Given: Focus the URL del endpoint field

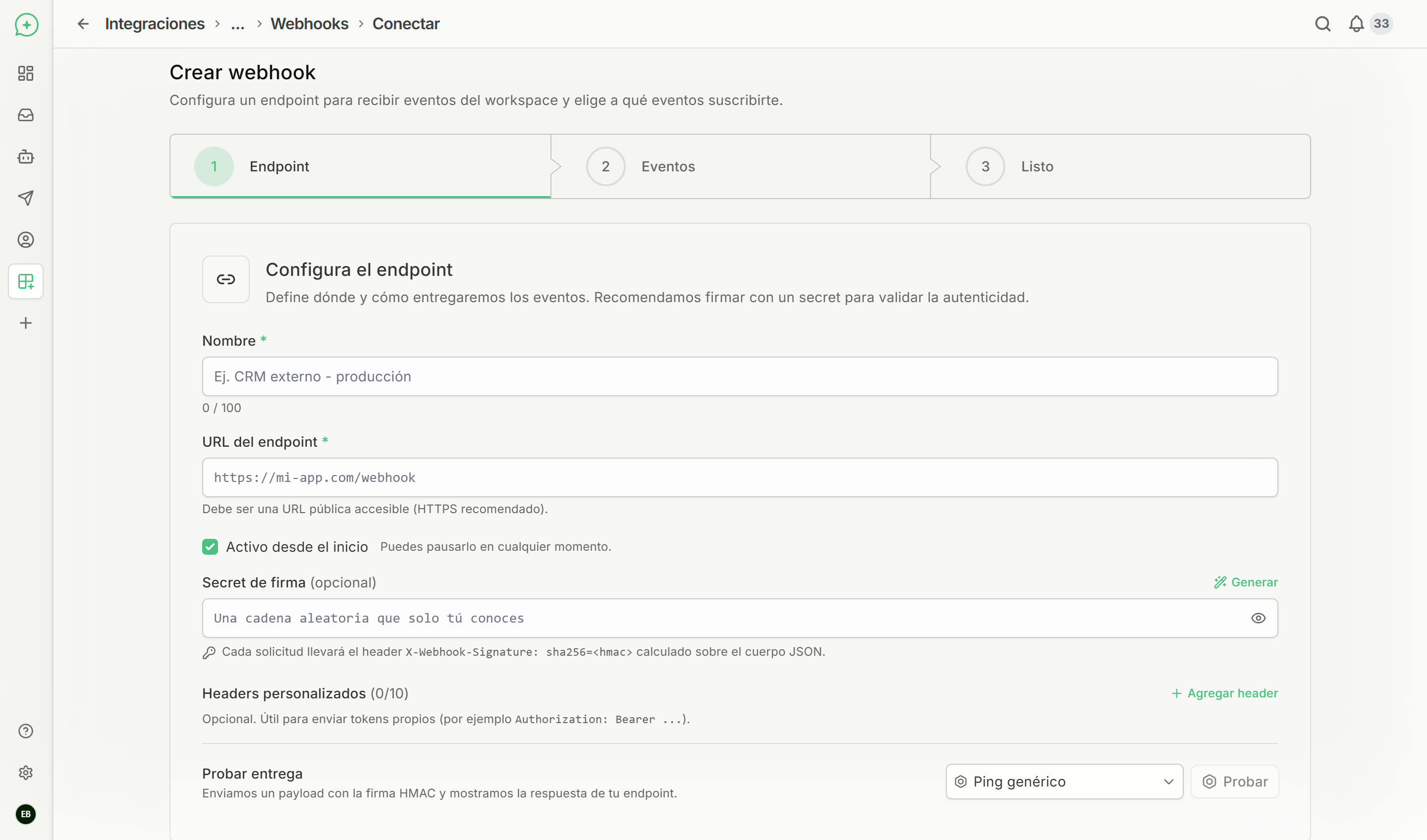Looking at the screenshot, I should (740, 478).
